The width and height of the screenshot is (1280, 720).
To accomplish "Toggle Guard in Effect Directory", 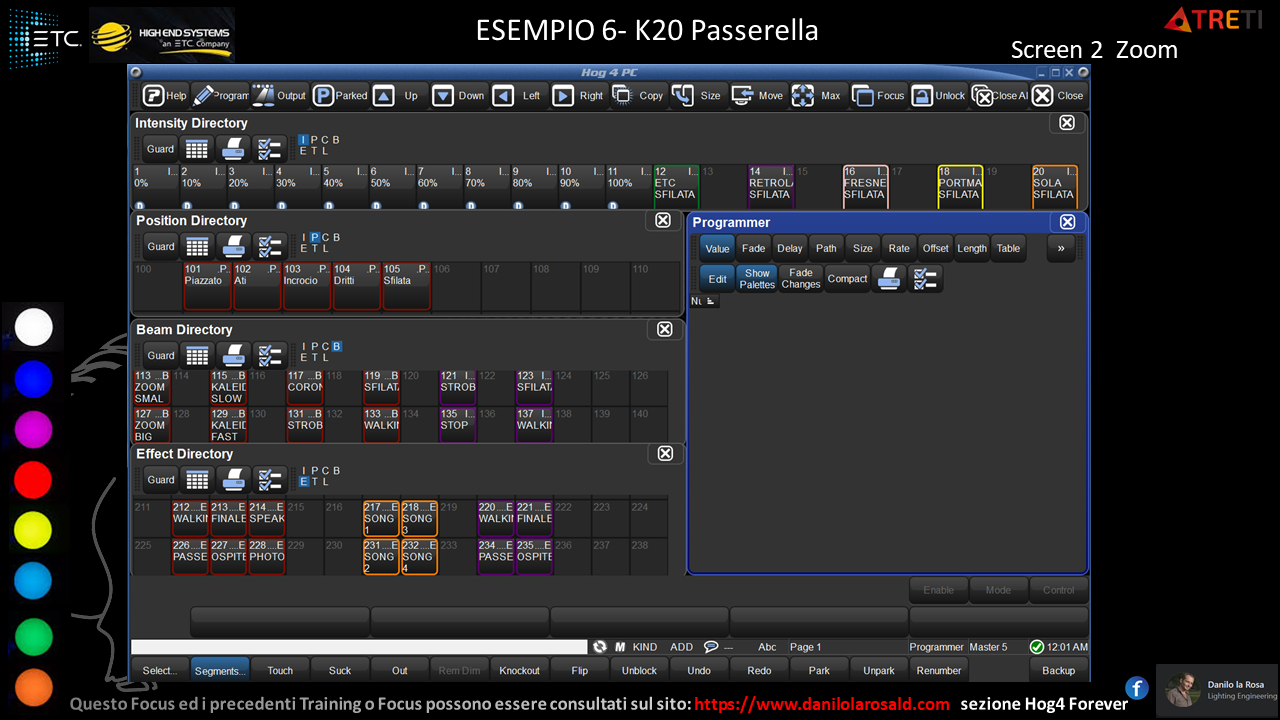I will [x=160, y=479].
